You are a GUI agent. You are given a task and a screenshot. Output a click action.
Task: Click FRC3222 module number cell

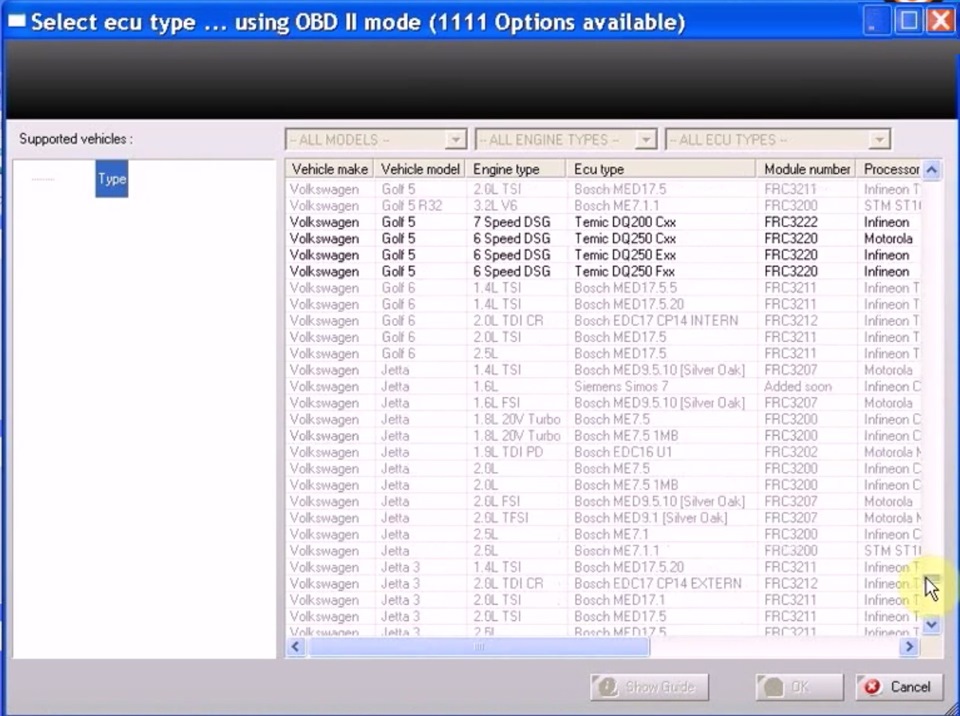(790, 222)
